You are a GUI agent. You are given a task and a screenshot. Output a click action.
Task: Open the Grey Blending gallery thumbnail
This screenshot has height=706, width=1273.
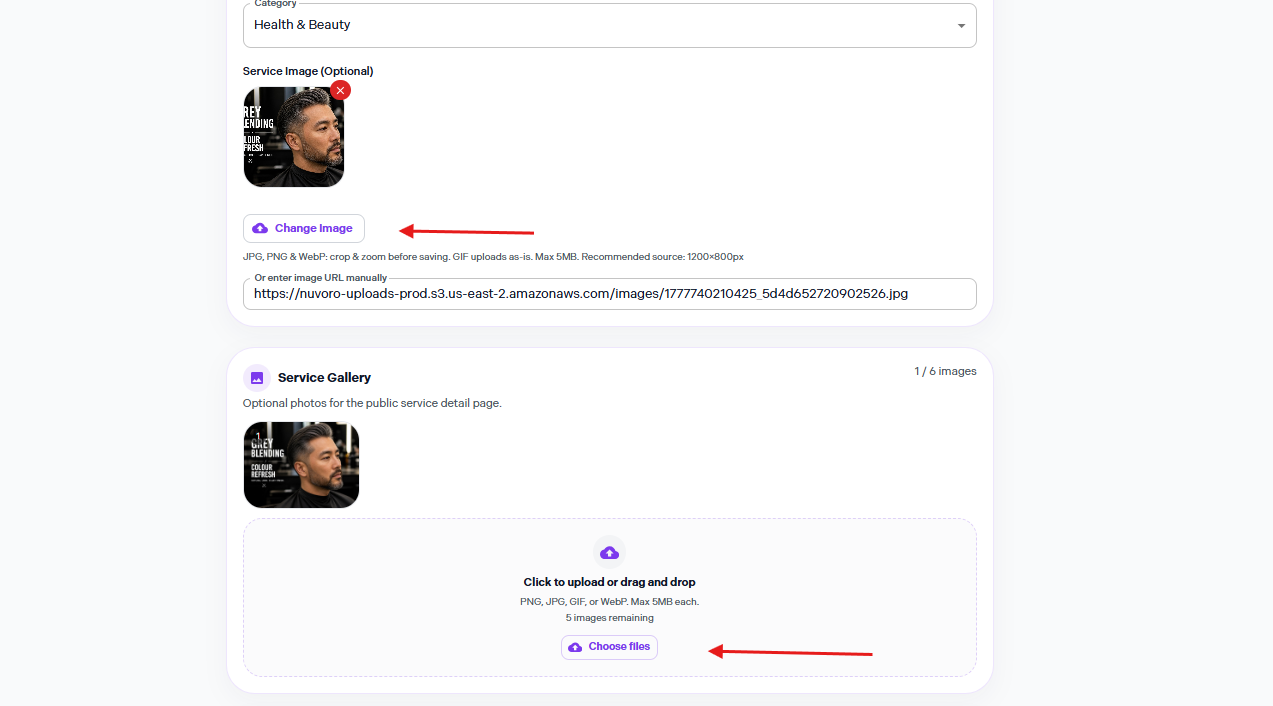pyautogui.click(x=301, y=465)
